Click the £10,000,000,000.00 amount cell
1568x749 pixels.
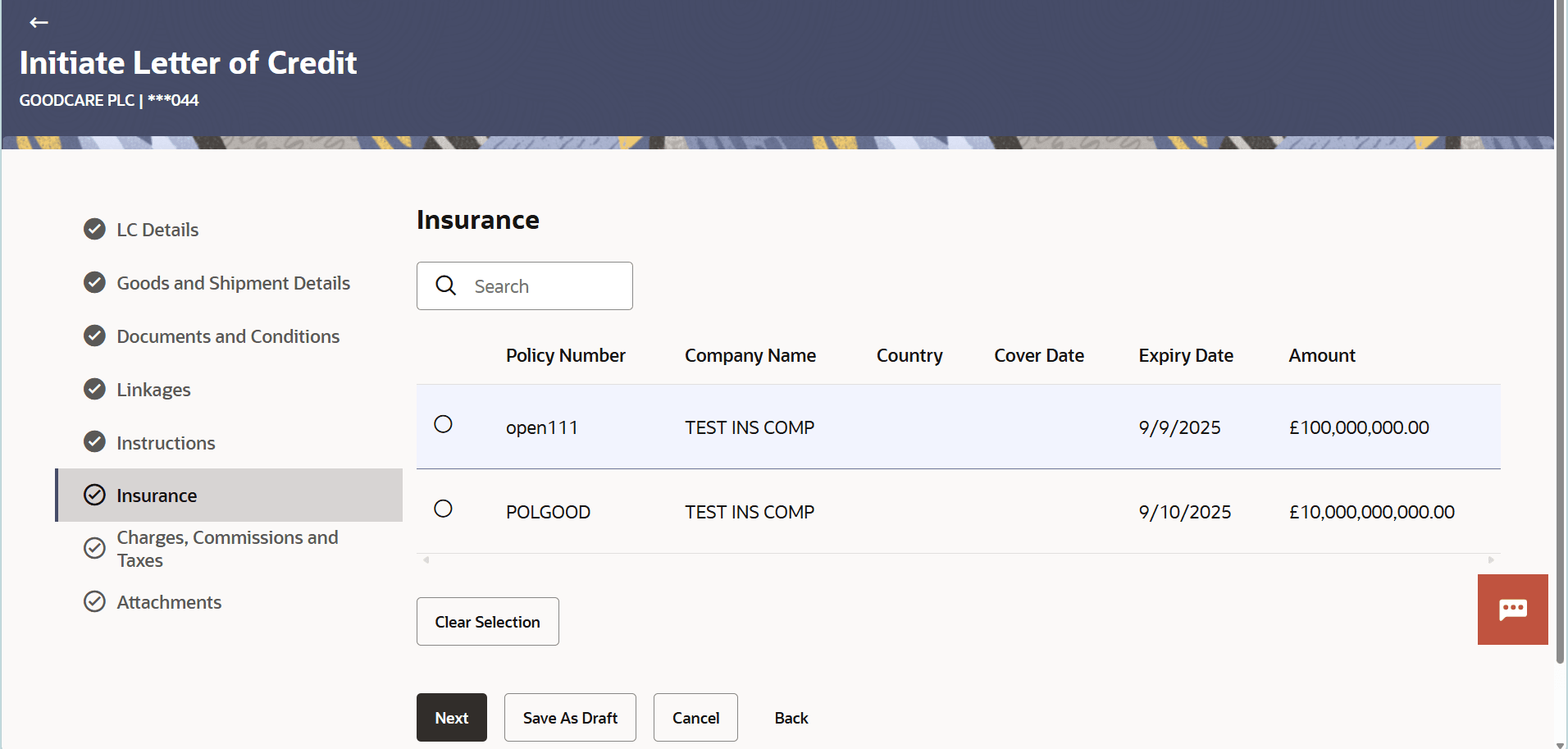point(1372,512)
